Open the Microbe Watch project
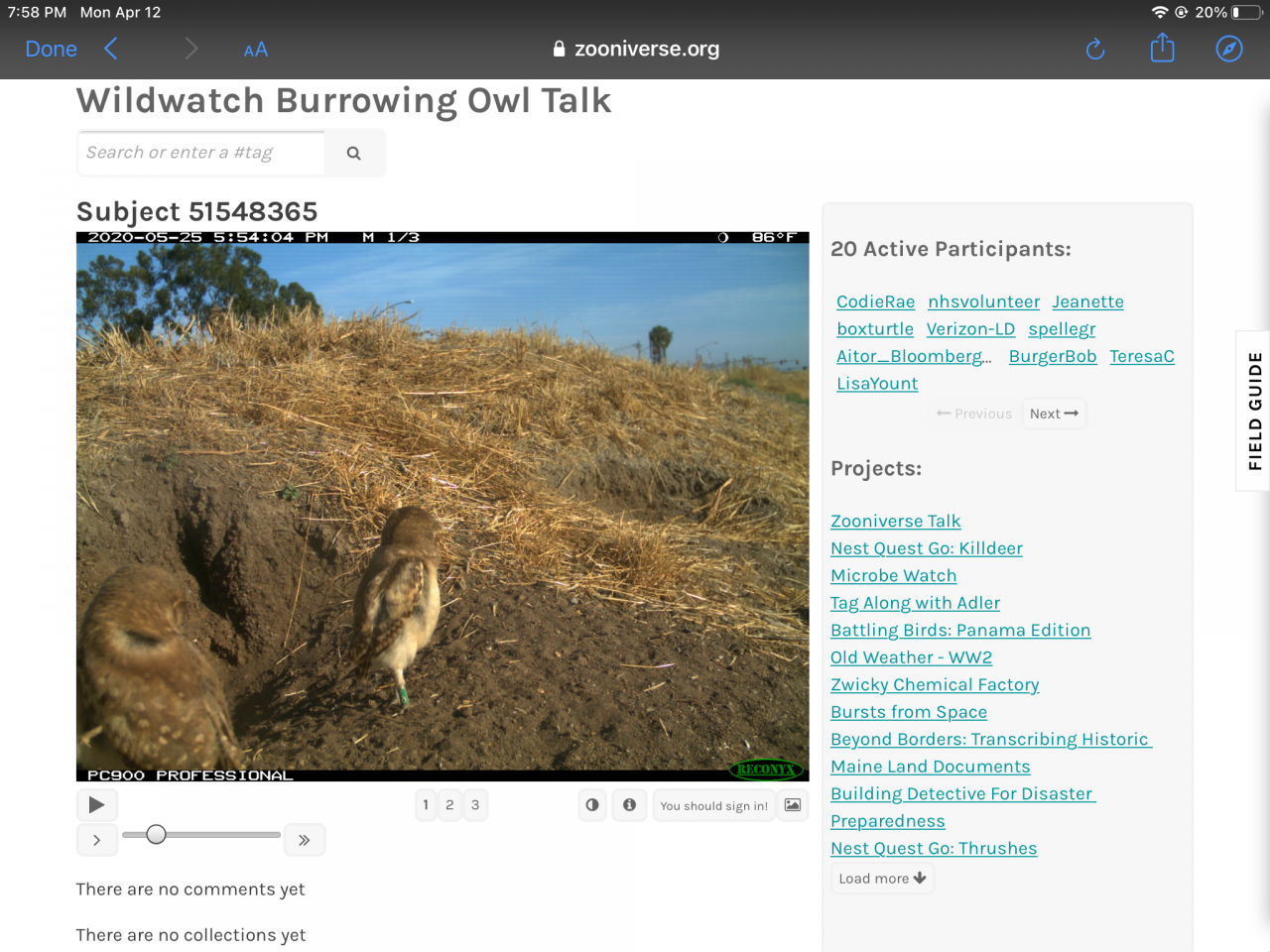This screenshot has height=952, width=1270. tap(894, 576)
